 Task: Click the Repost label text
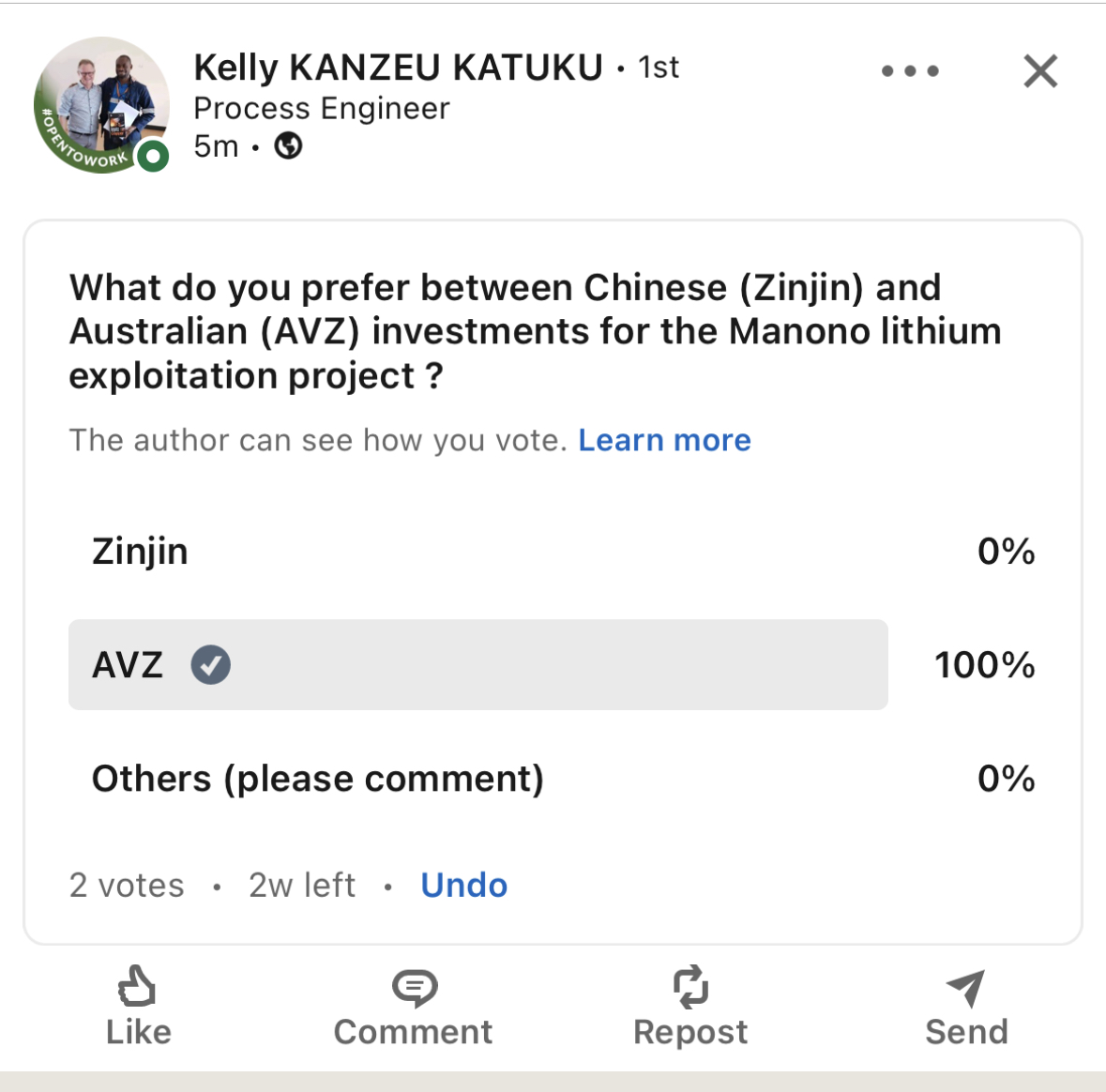[690, 1032]
